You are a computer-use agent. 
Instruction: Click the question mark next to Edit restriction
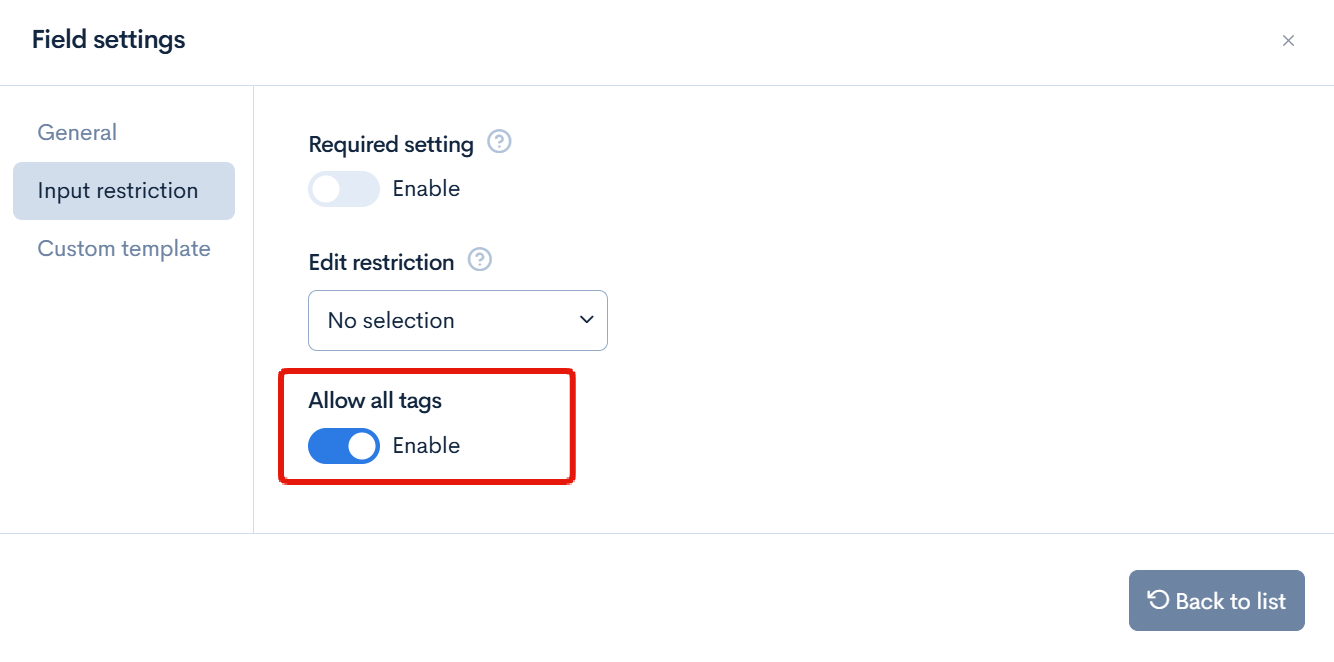coord(480,260)
